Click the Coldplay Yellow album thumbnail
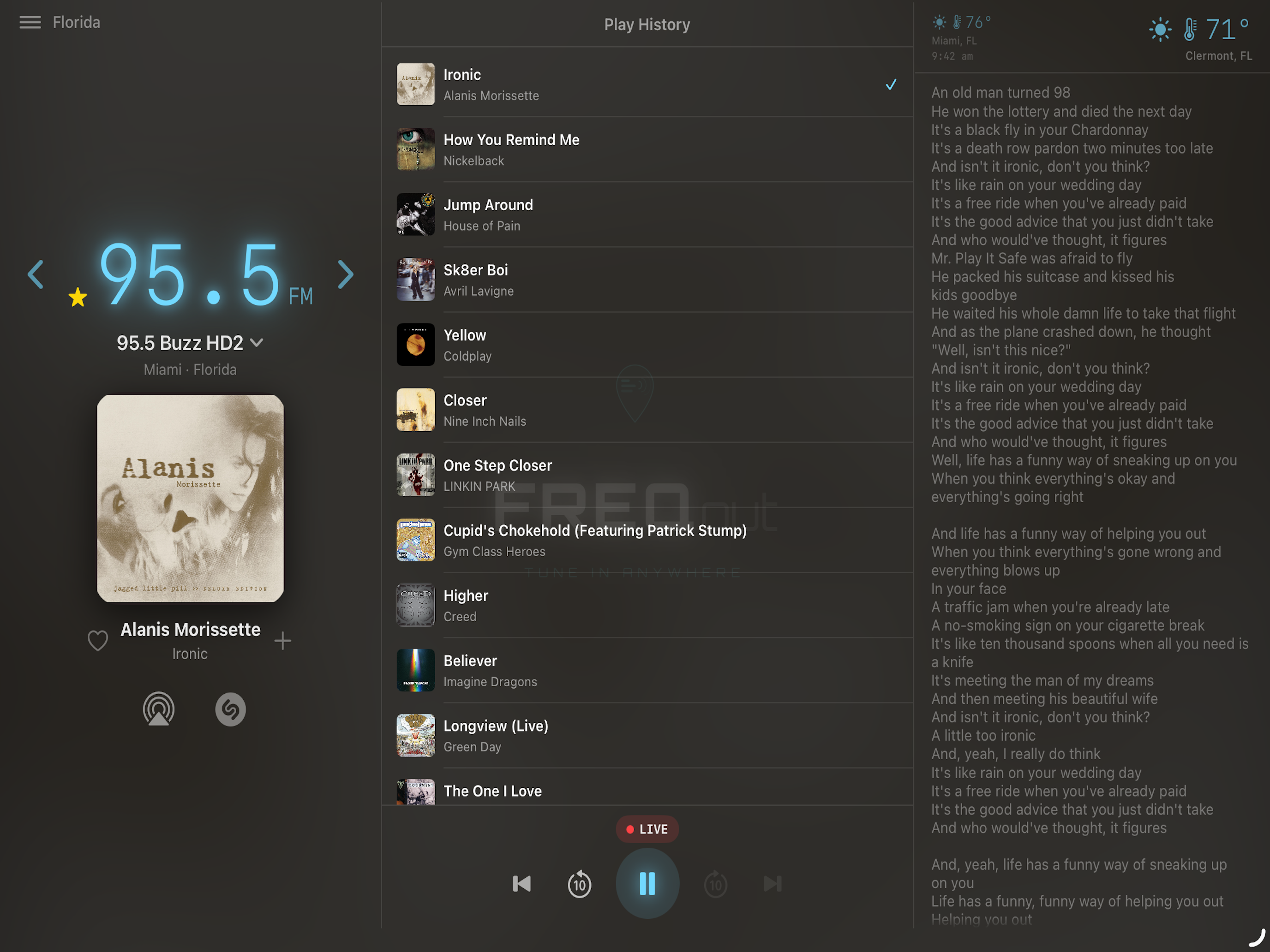1270x952 pixels. (416, 345)
